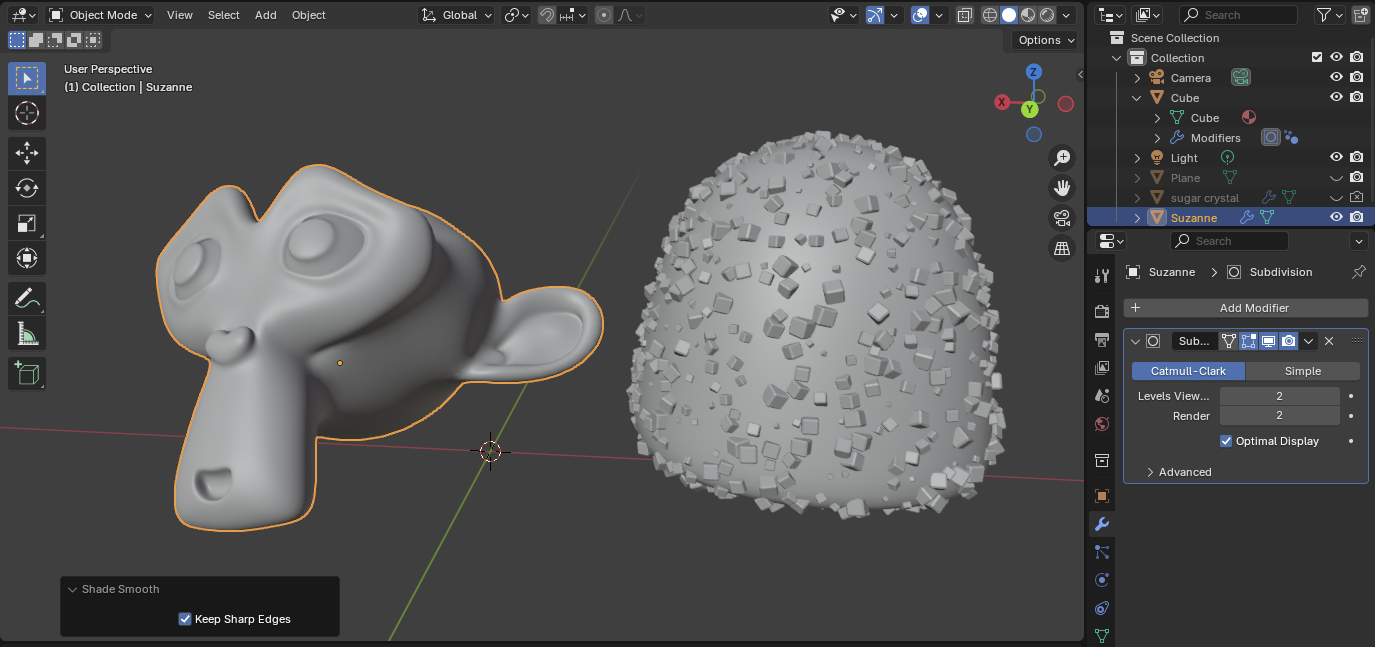Click the Levels Viewport value field

1279,396
